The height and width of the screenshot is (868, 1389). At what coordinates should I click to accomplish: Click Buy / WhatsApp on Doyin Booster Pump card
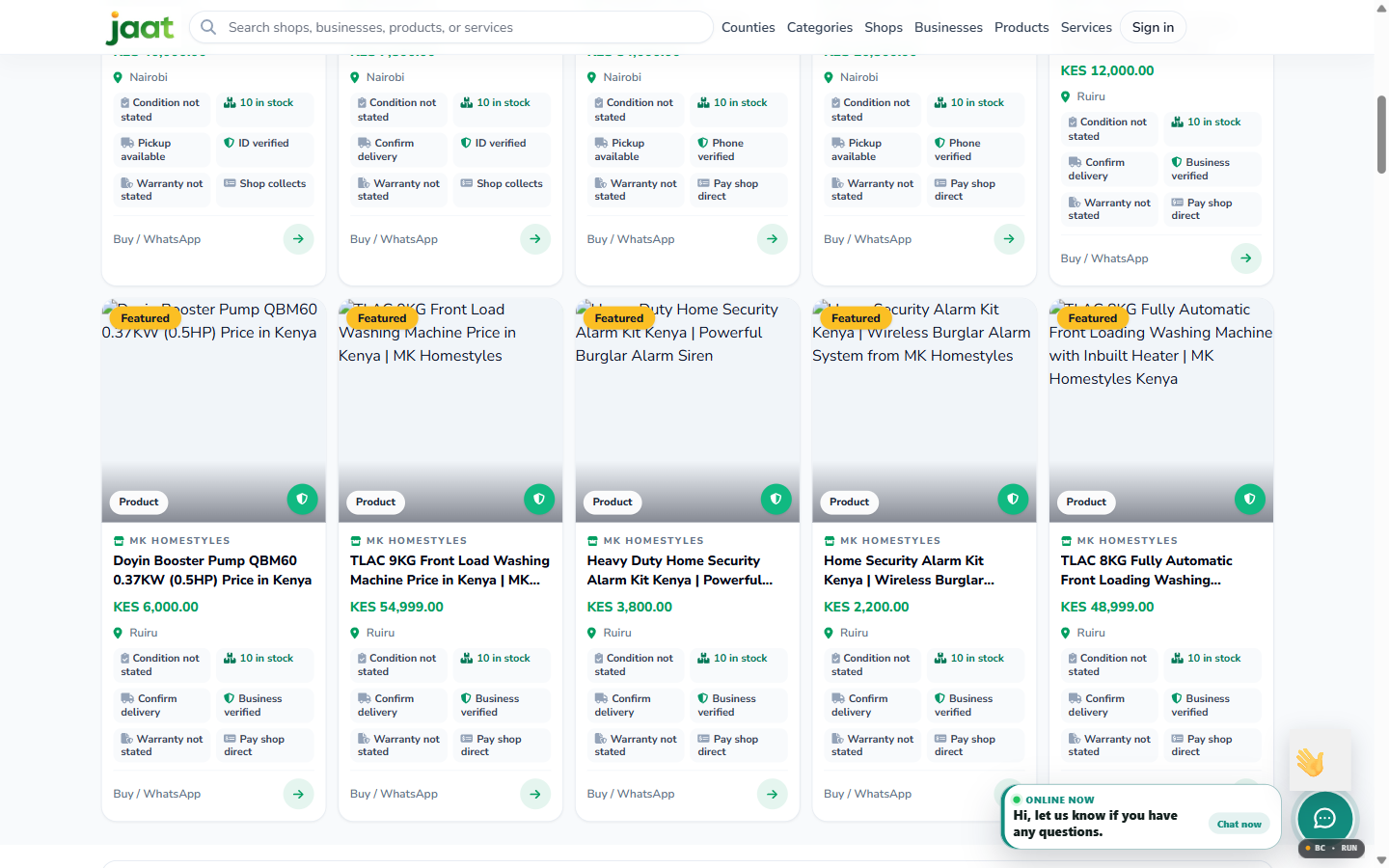coord(157,794)
